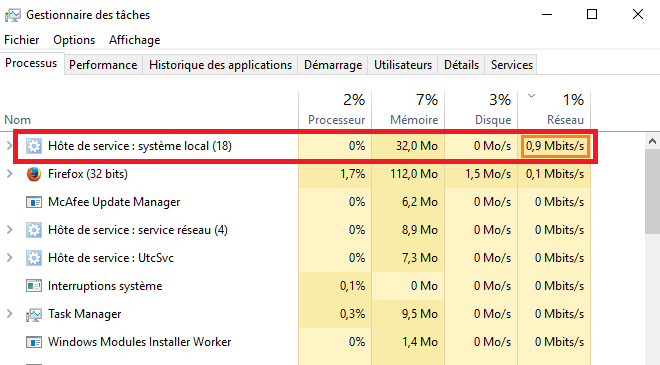Click the gear icon of Hôte de service : système local
This screenshot has height=365, width=660.
pos(34,146)
